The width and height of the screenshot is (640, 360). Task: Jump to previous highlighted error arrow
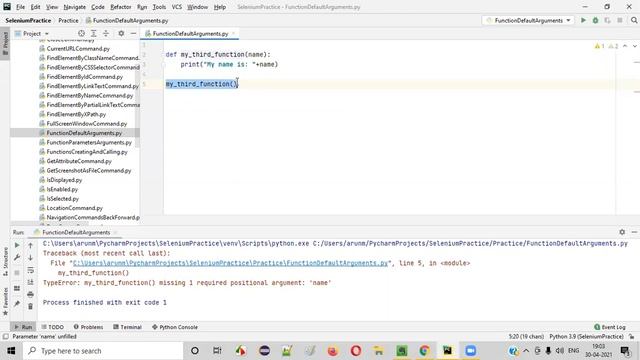625,46
